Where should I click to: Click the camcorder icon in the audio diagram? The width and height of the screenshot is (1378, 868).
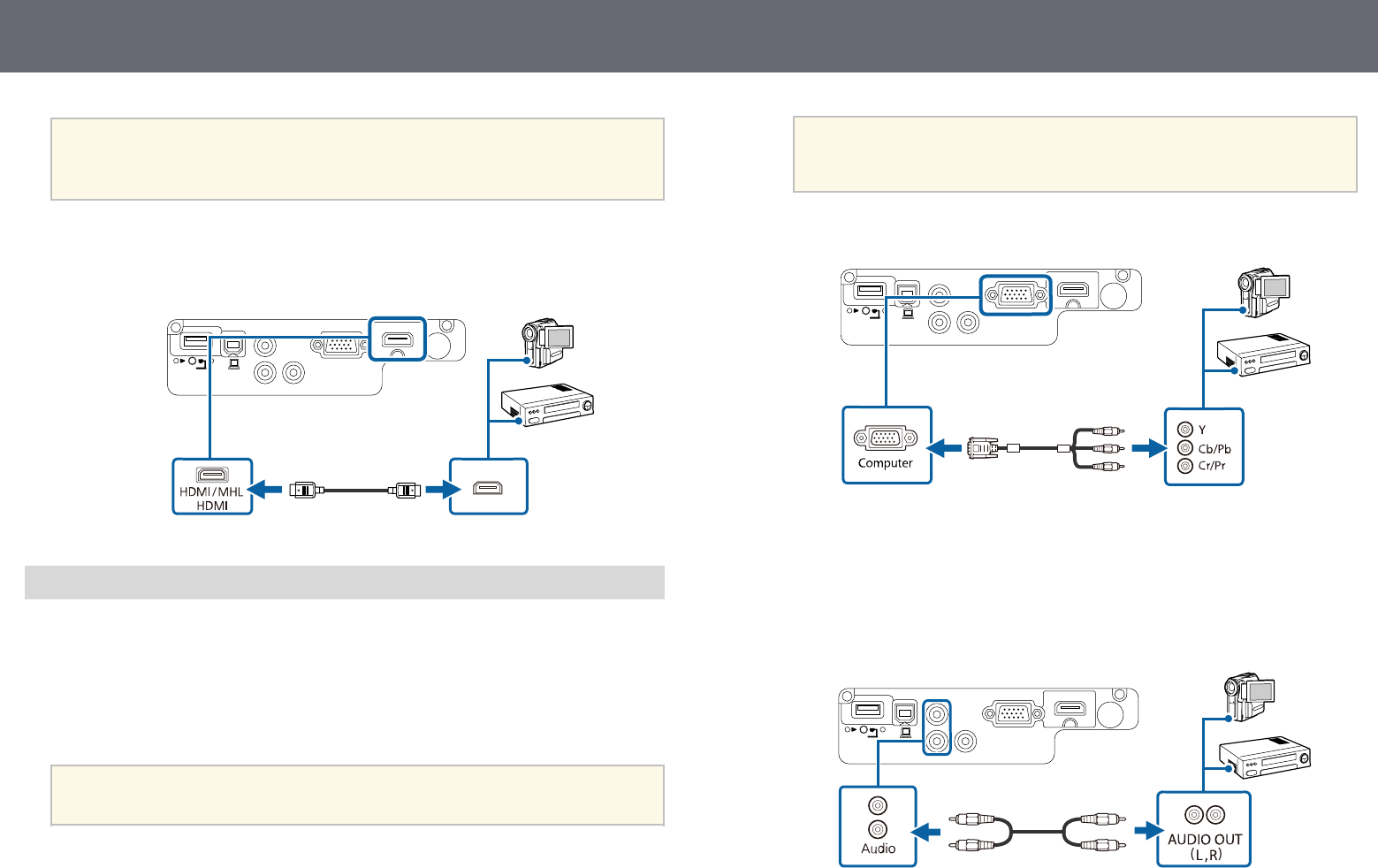coord(1249,697)
